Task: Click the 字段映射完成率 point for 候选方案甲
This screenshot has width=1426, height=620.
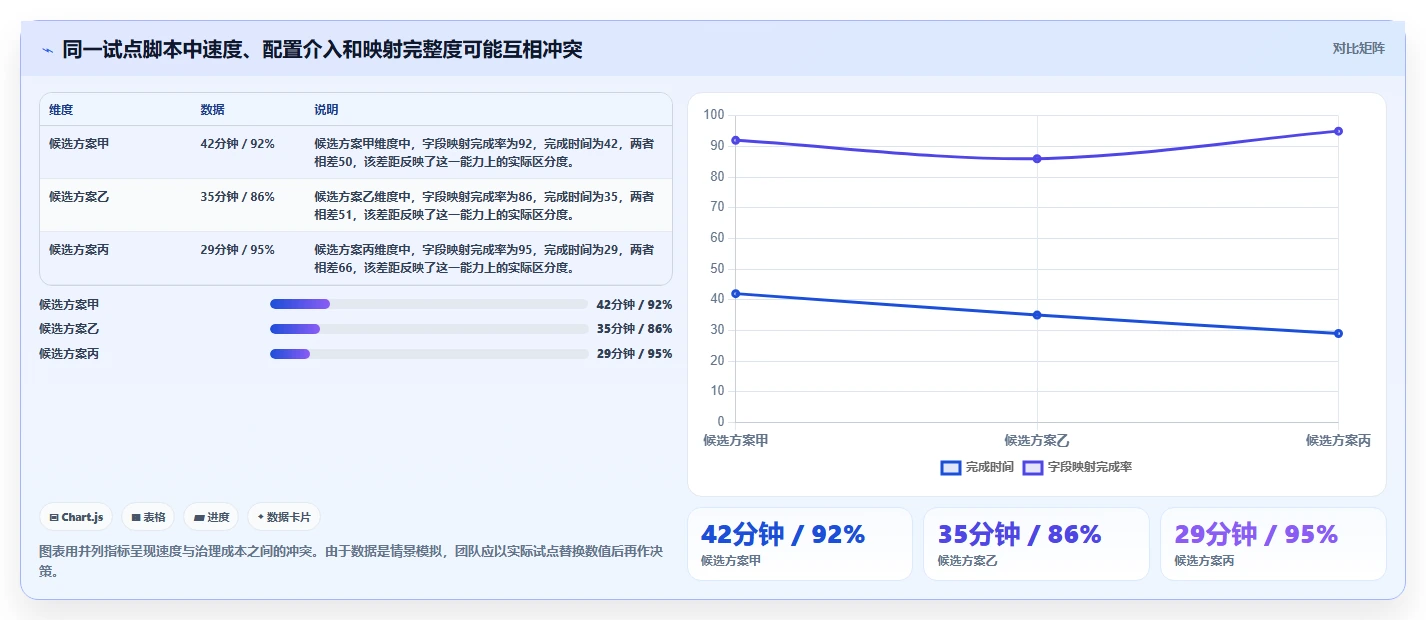Action: tap(735, 140)
